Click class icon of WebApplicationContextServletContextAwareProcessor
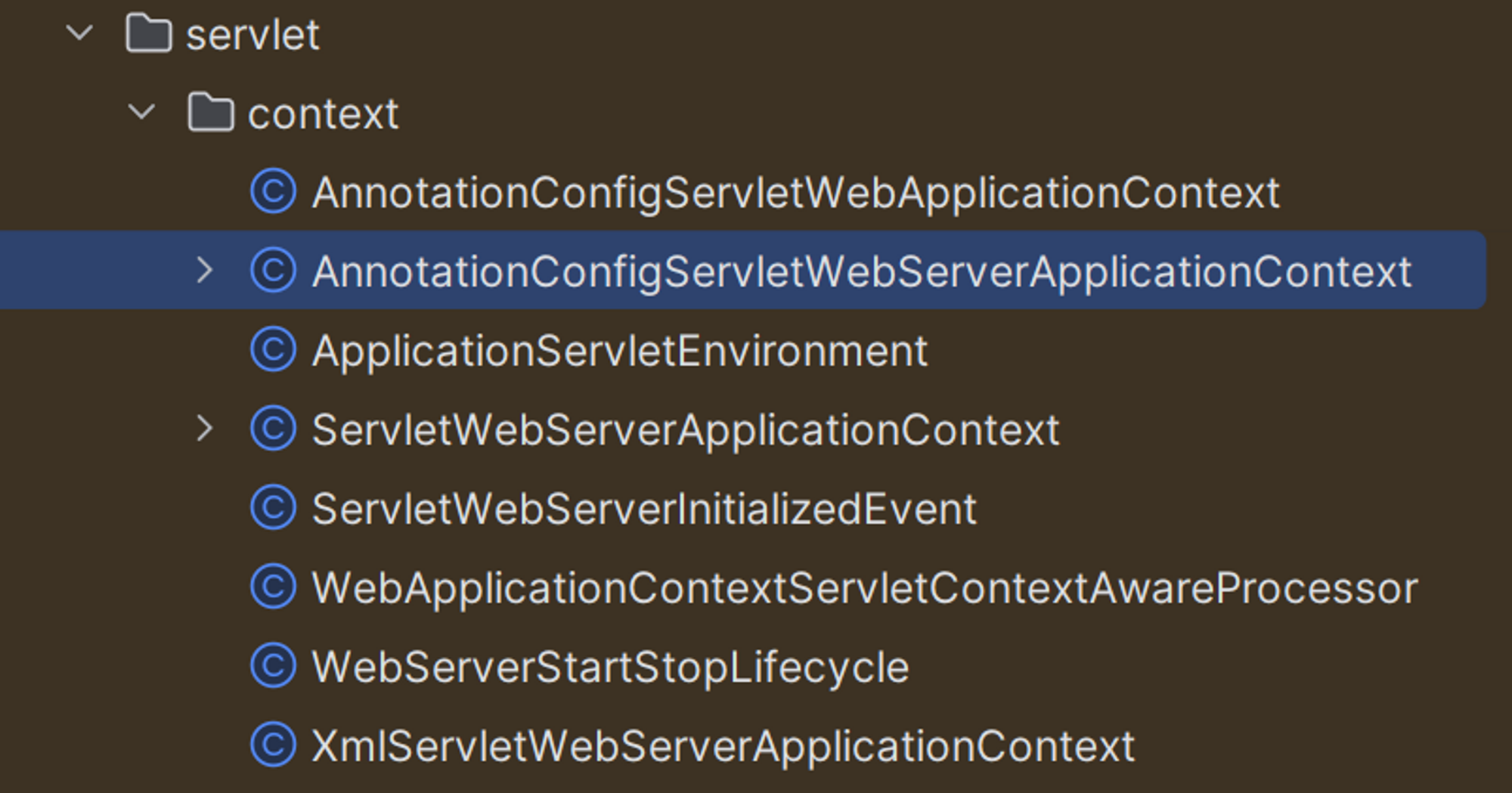Viewport: 1512px width, 793px height. [273, 588]
